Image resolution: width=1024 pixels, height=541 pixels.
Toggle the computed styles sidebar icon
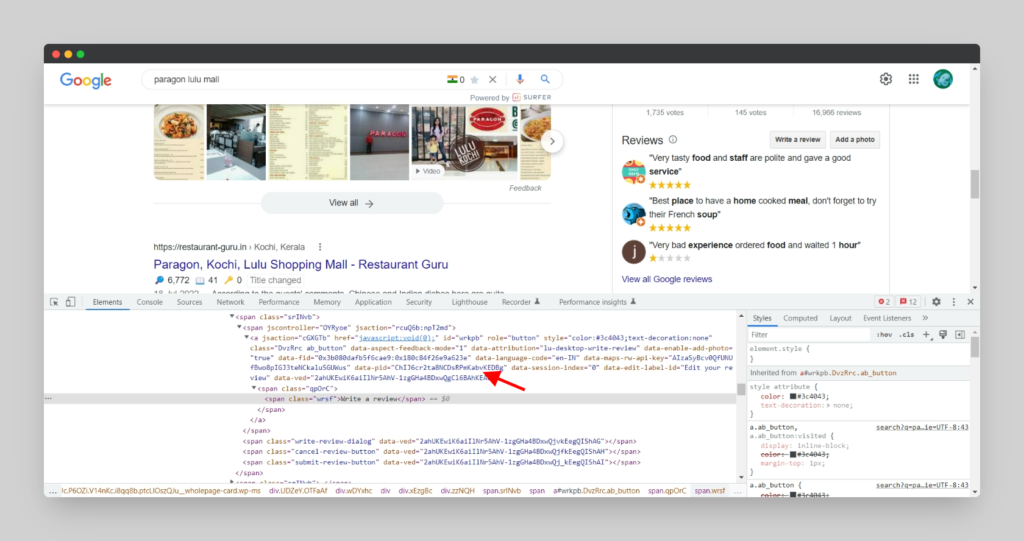[x=960, y=335]
